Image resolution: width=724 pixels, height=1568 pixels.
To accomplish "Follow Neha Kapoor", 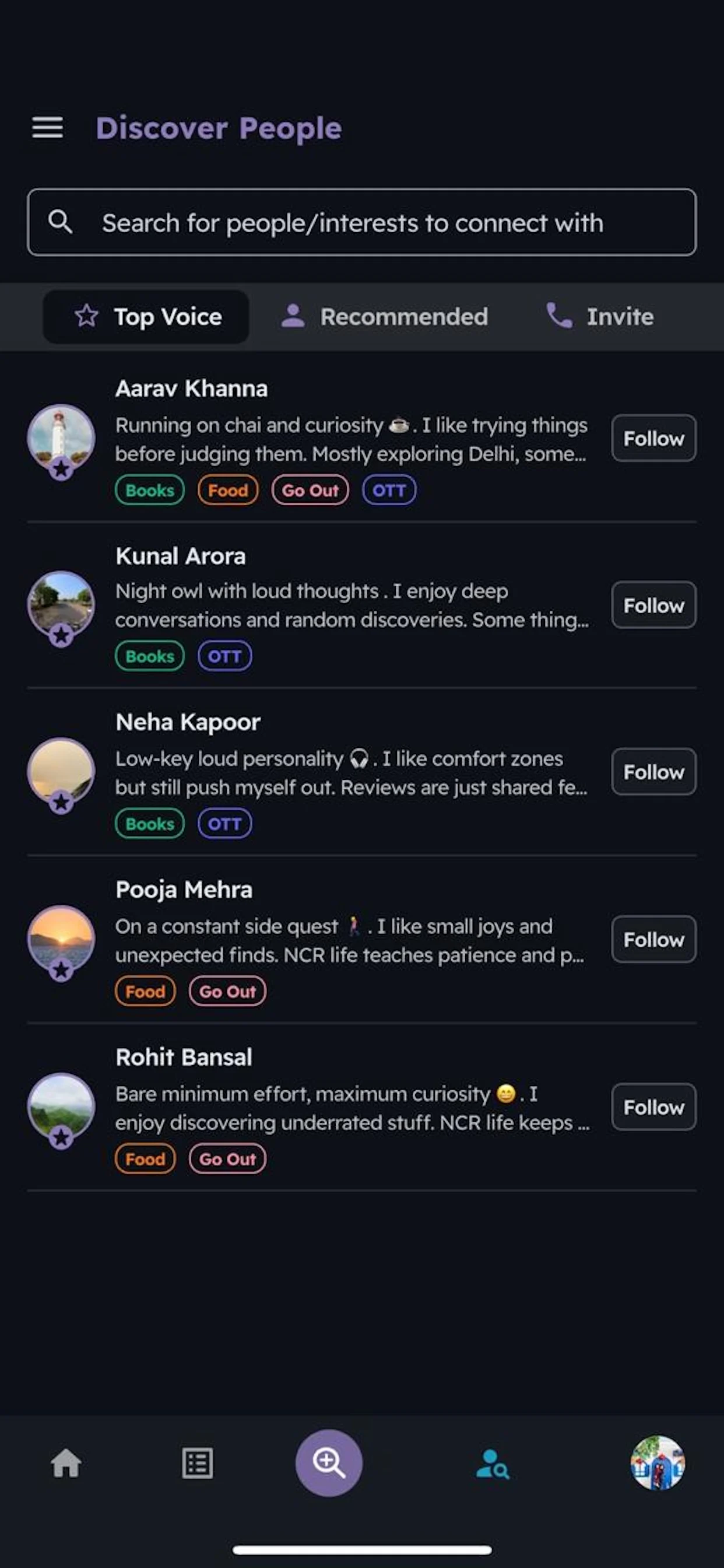I will (x=653, y=772).
